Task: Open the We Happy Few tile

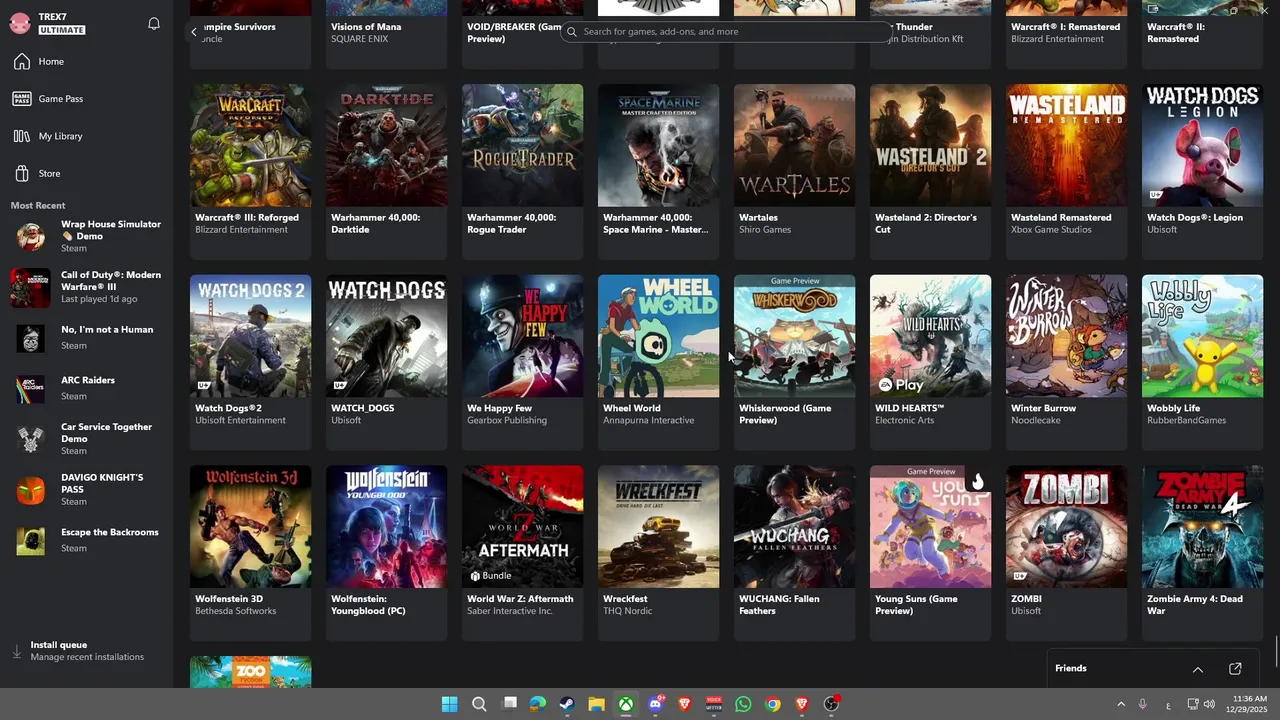Action: 522,363
